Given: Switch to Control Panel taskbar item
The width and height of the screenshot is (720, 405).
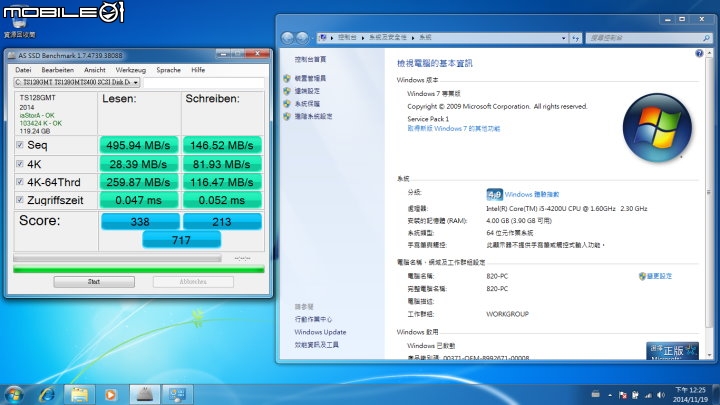Looking at the screenshot, I should (x=177, y=394).
